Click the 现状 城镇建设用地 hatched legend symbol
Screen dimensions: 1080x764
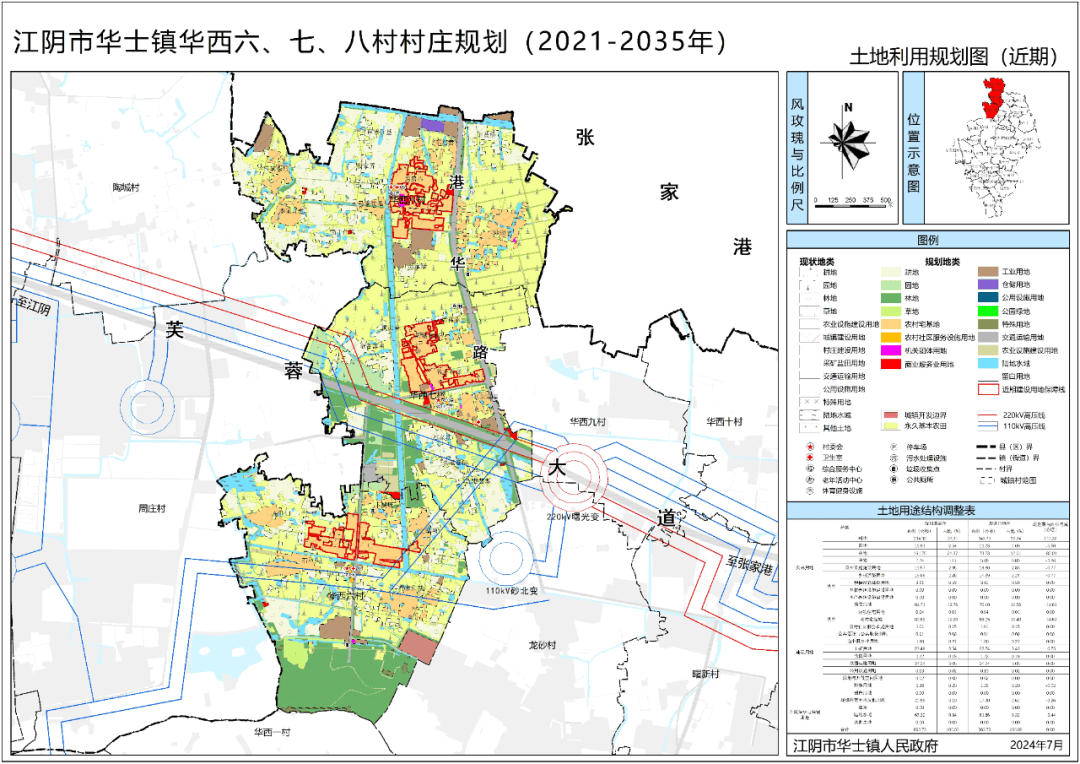pos(809,338)
